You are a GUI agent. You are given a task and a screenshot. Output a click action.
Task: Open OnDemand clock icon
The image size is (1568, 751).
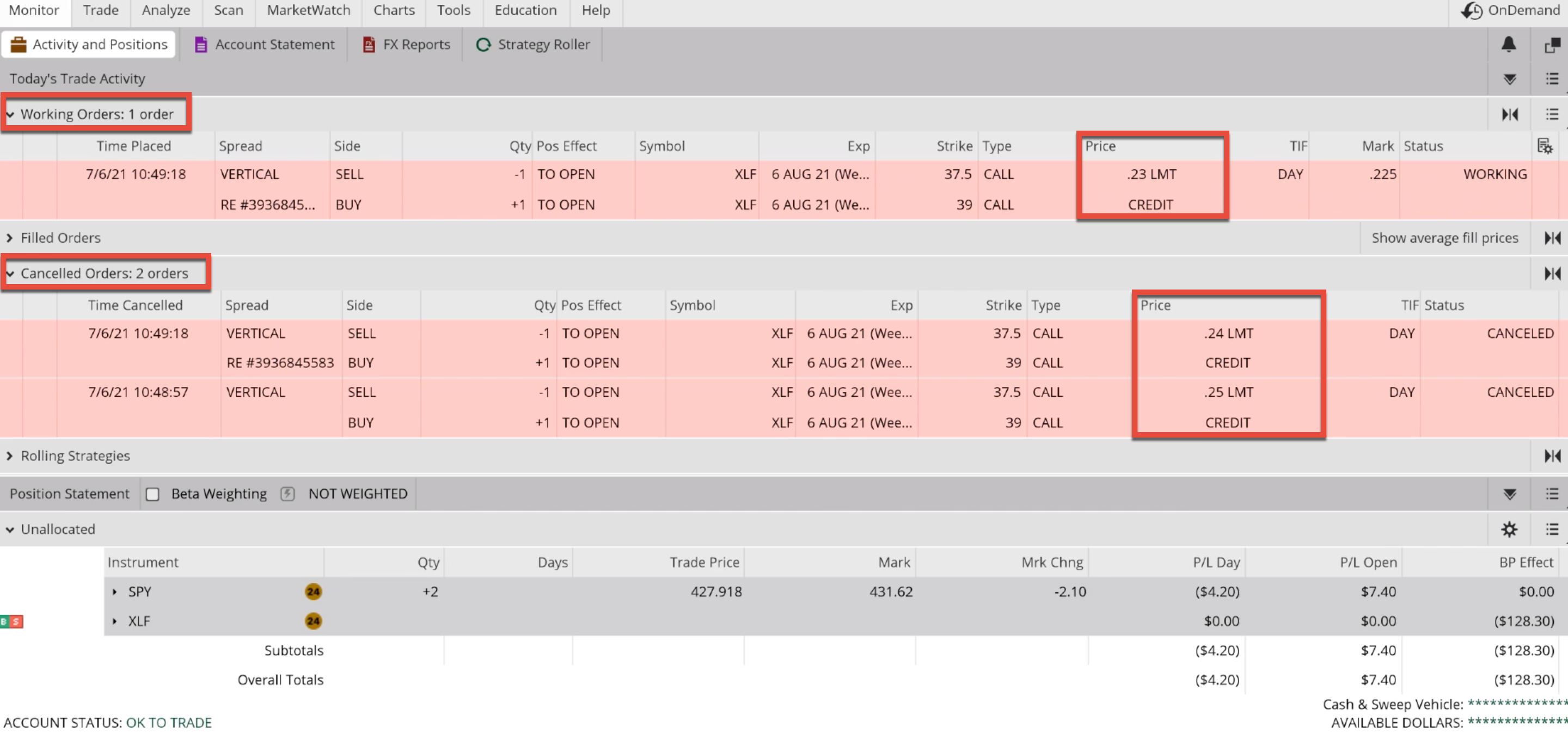pos(1471,10)
